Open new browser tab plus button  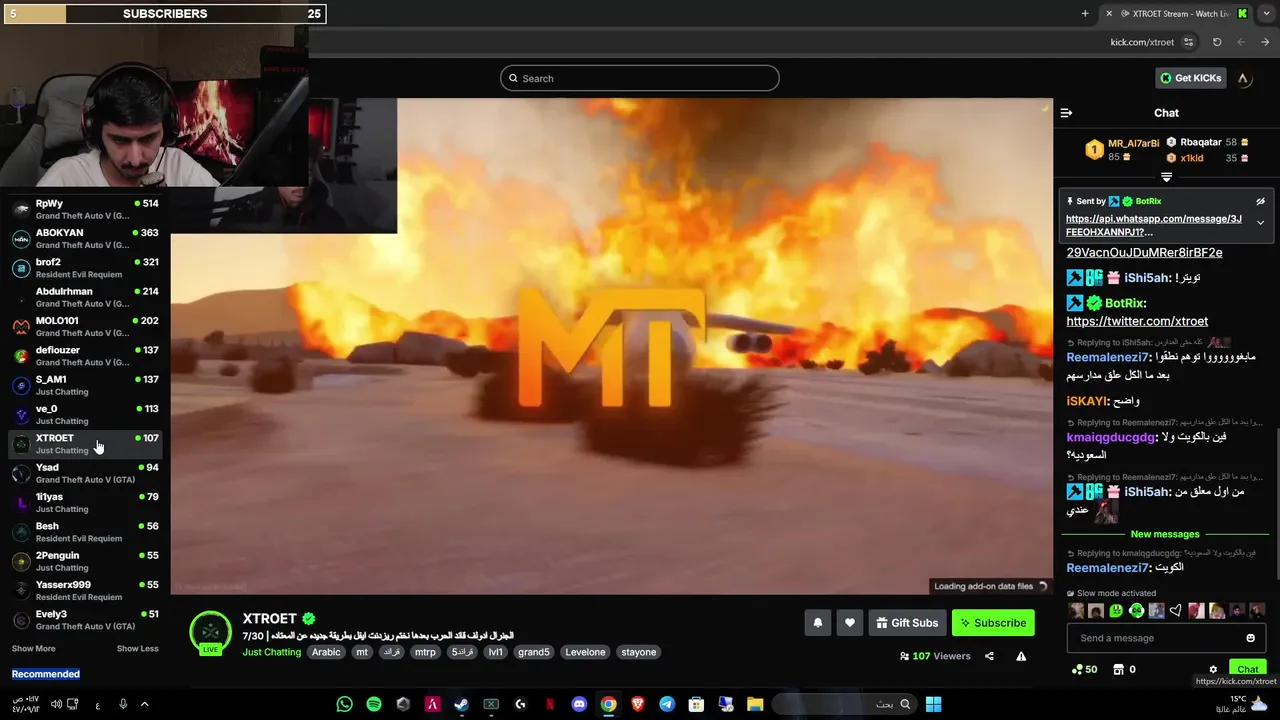click(1085, 13)
